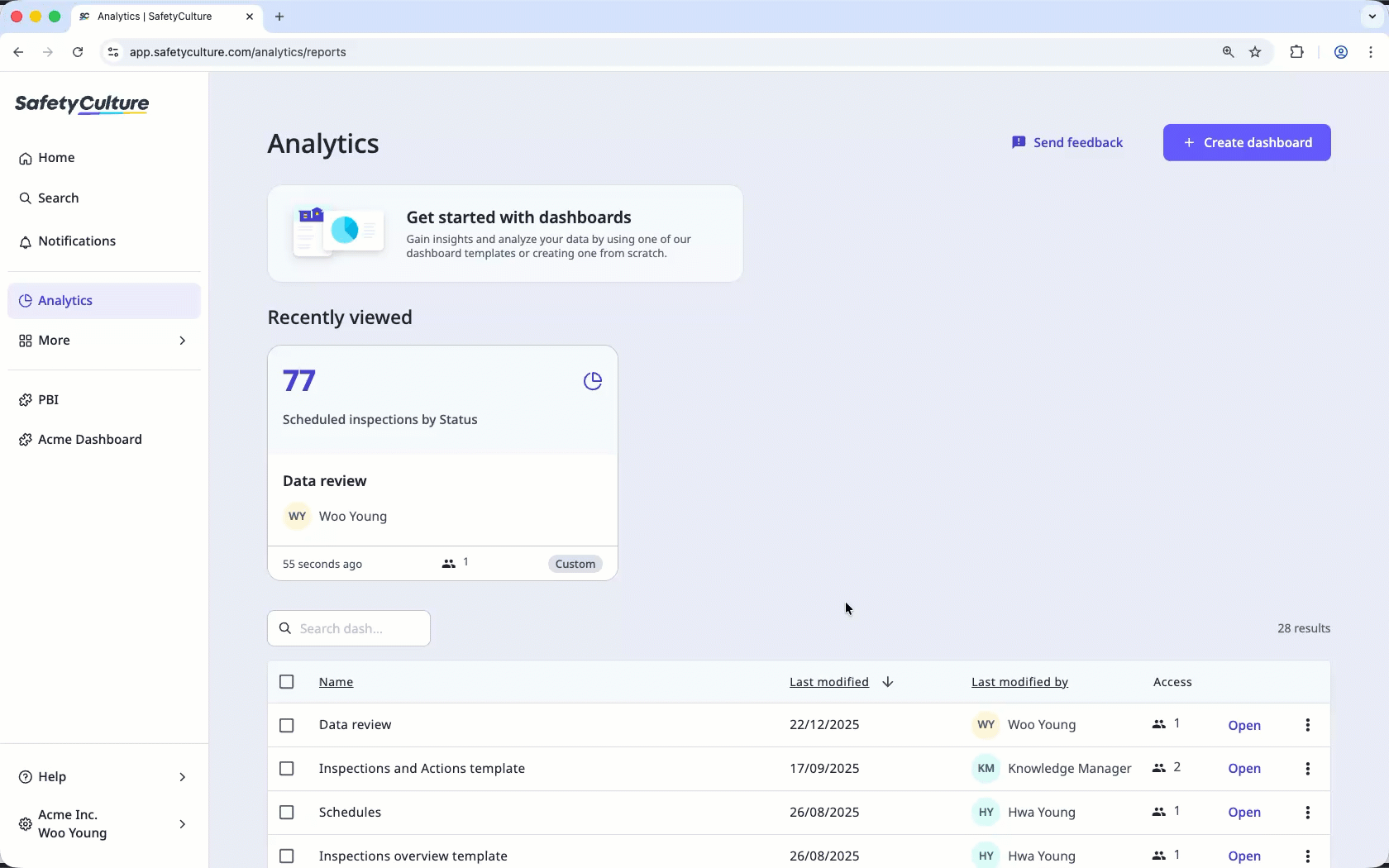
Task: Open the Data review recently viewed card
Action: pos(442,463)
